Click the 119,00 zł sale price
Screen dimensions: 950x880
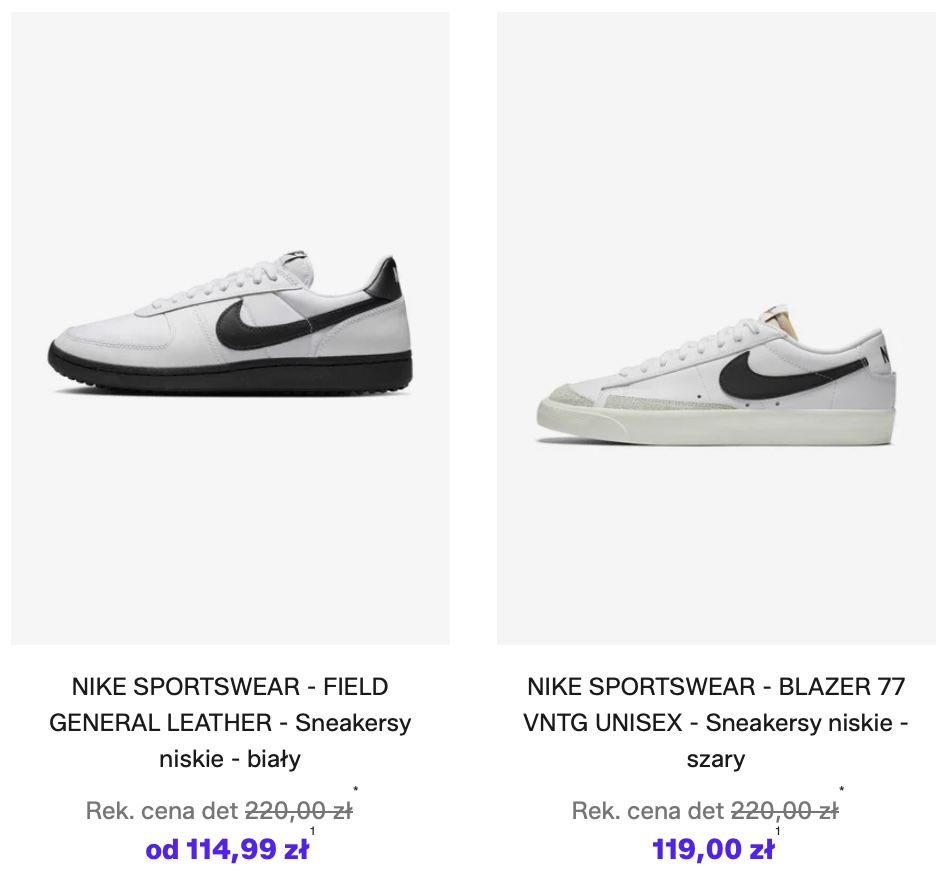713,850
